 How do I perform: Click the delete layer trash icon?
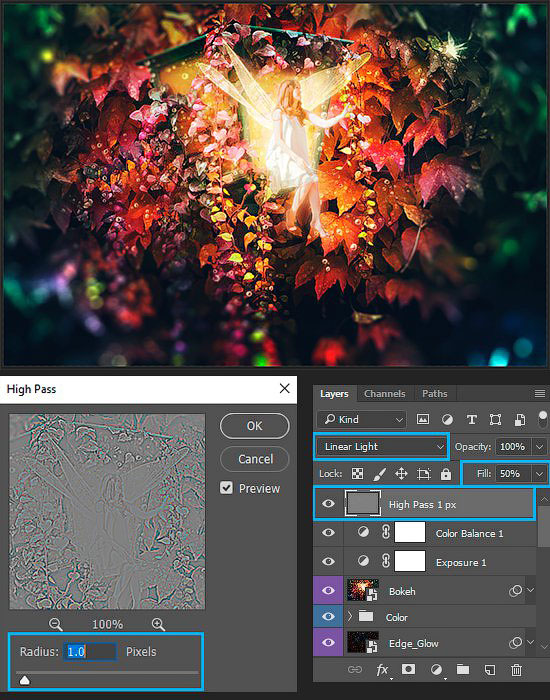(517, 670)
